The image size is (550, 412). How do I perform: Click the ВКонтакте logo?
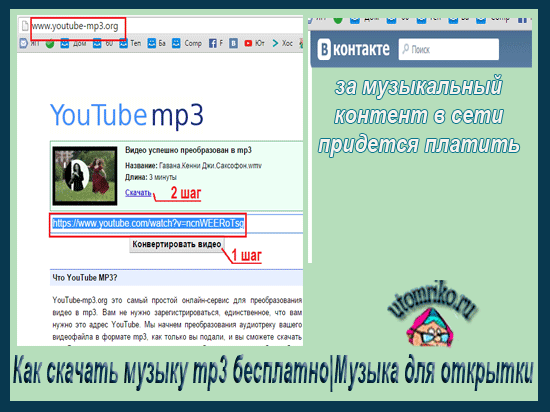point(354,49)
